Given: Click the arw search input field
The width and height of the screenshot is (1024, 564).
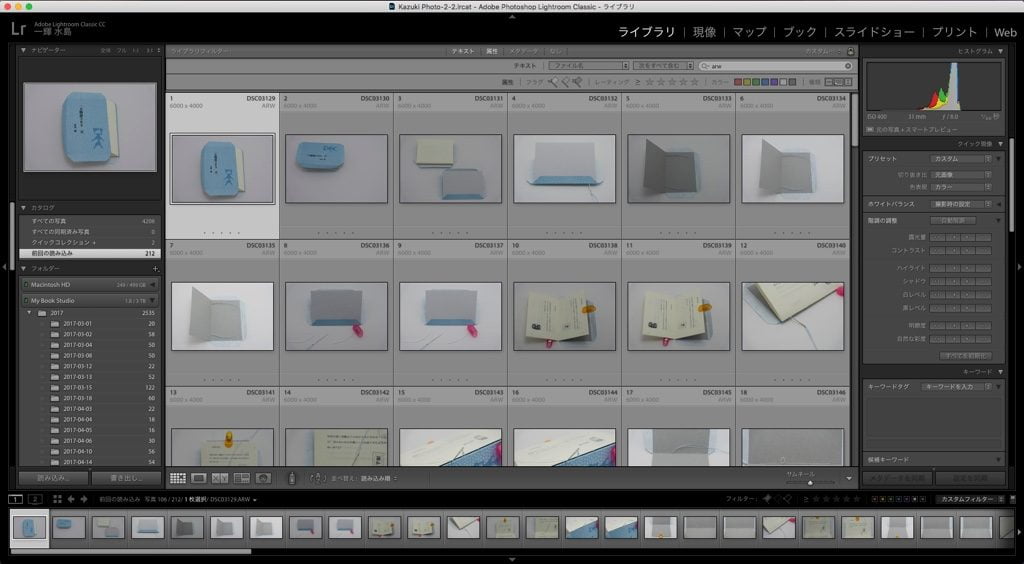Looking at the screenshot, I should pyautogui.click(x=776, y=66).
